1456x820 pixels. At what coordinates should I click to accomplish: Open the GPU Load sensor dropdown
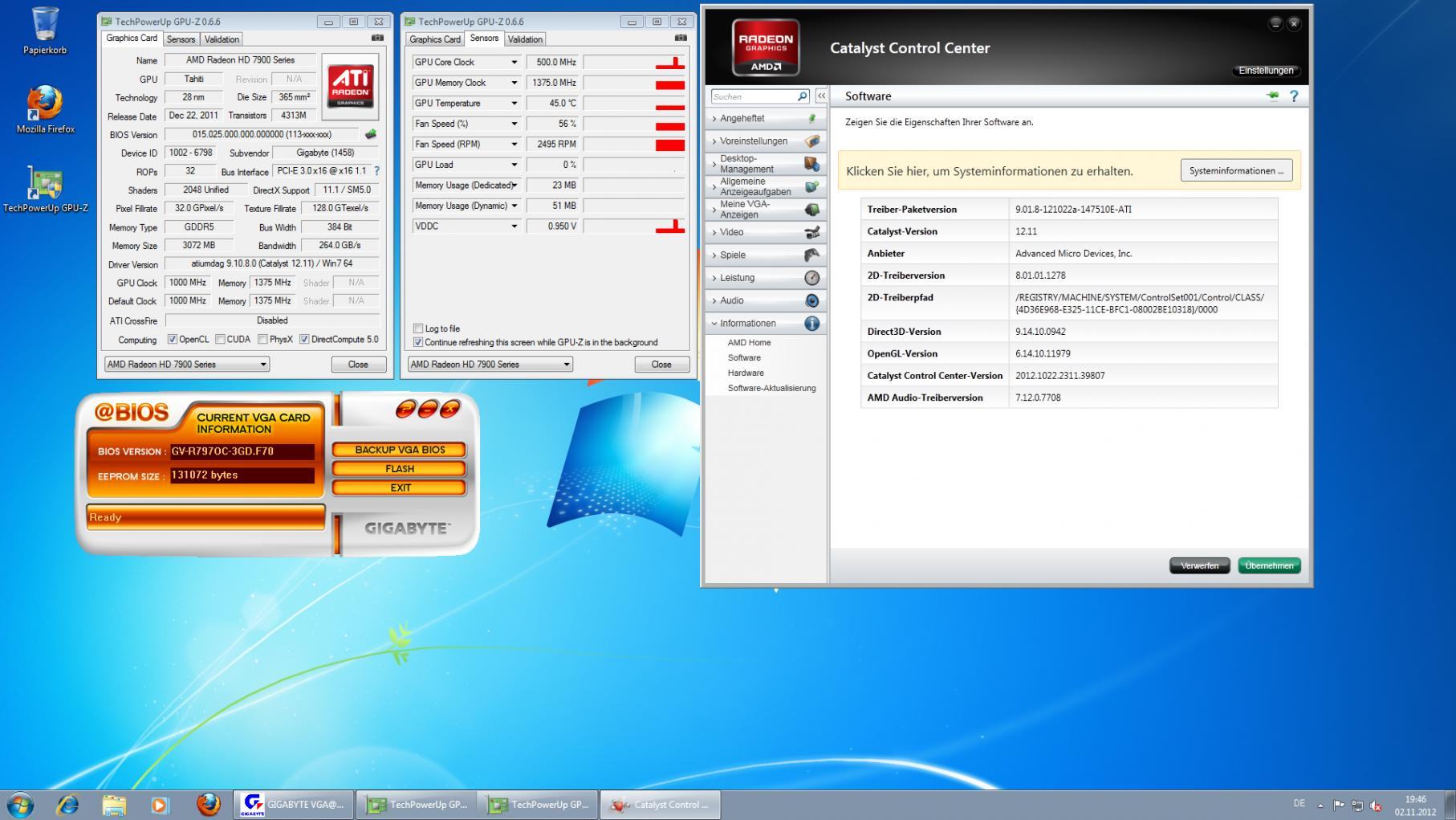tap(514, 165)
